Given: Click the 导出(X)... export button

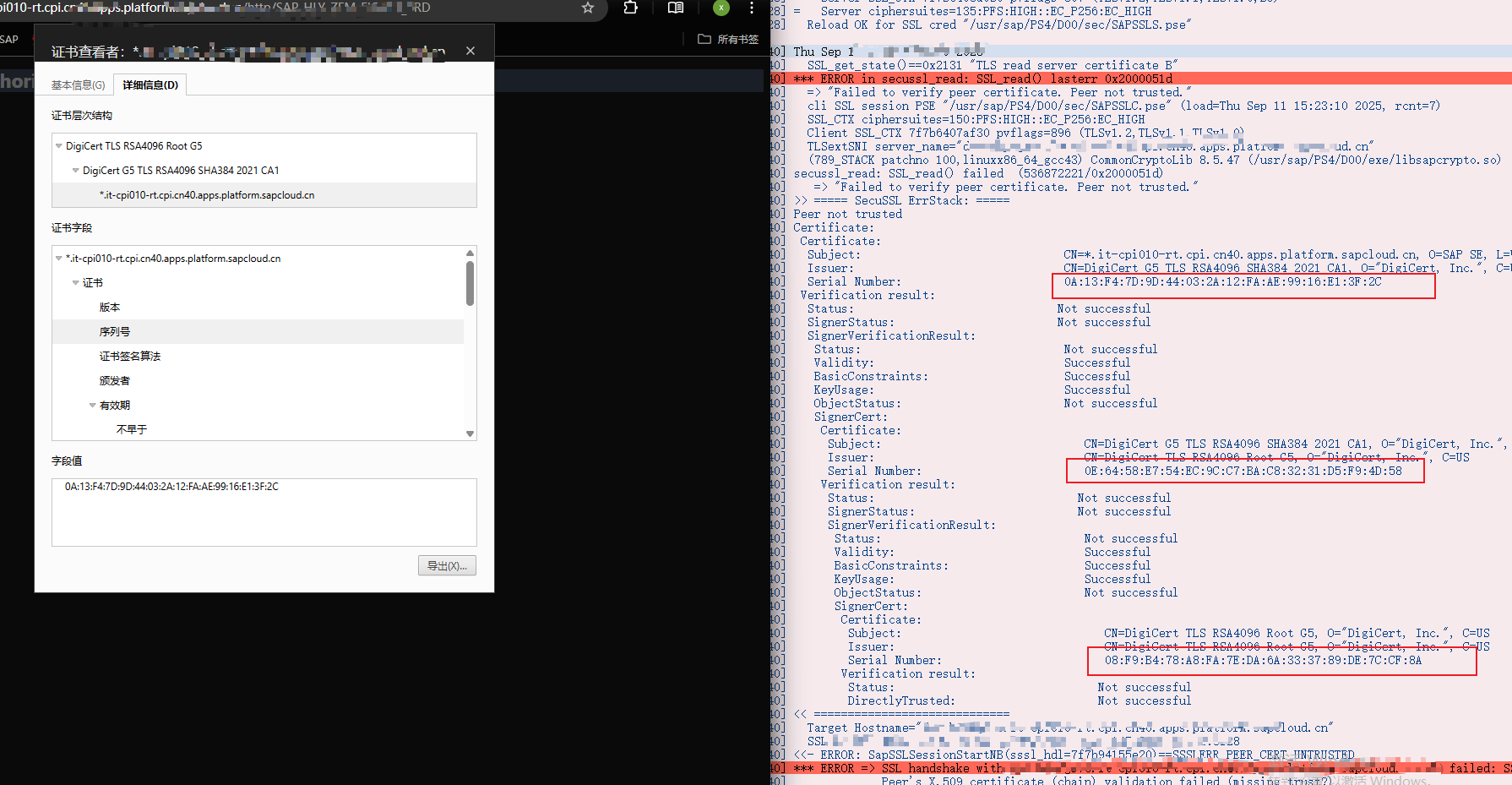Looking at the screenshot, I should tap(447, 566).
